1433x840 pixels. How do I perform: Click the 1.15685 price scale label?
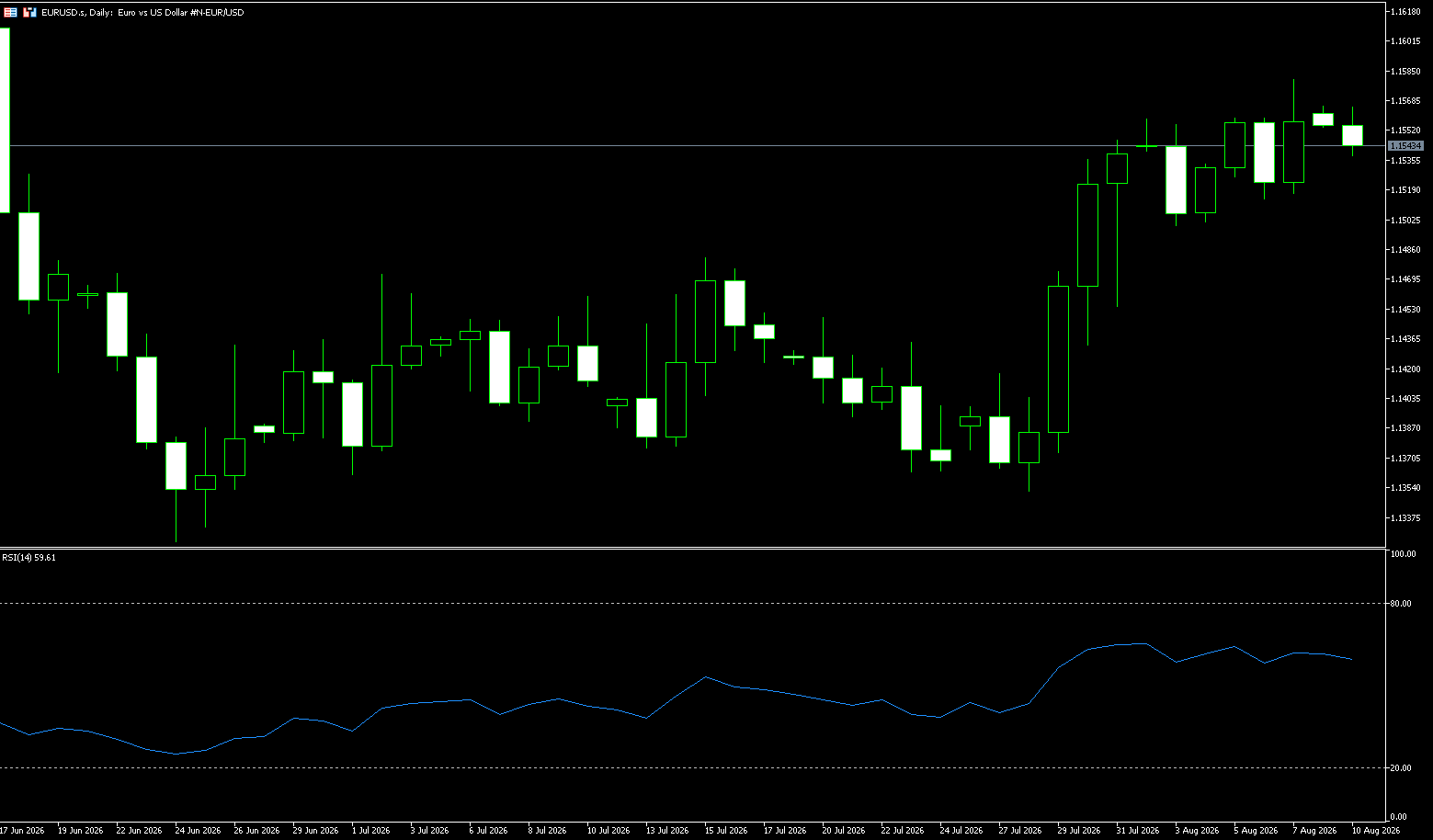pyautogui.click(x=1406, y=101)
